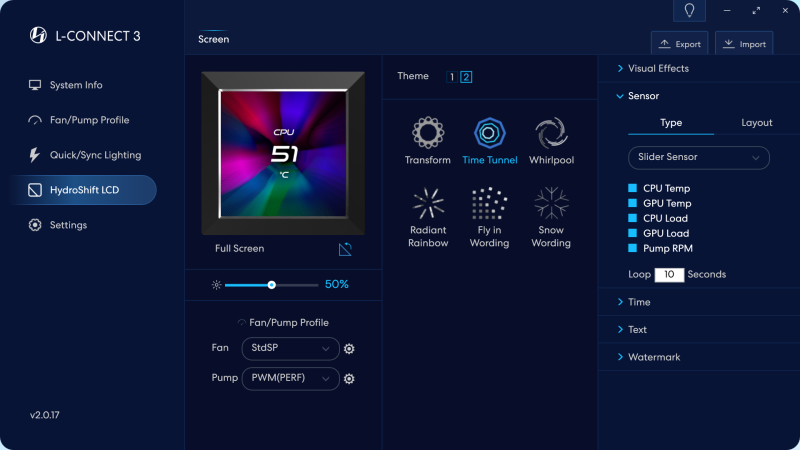800x450 pixels.
Task: Click the Export button
Action: (x=679, y=44)
